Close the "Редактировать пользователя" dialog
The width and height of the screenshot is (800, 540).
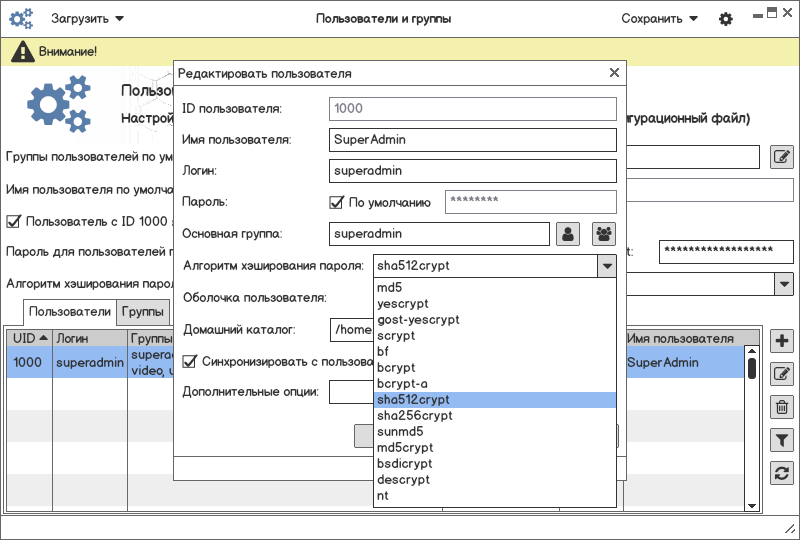tap(615, 73)
